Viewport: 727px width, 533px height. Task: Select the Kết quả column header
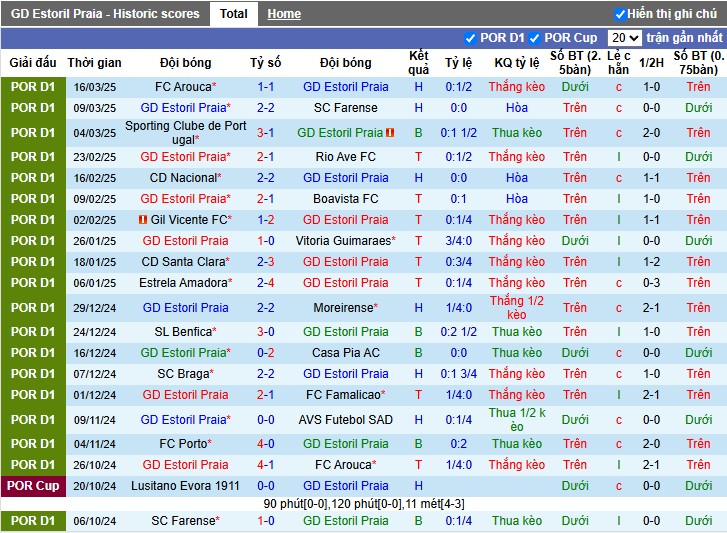(418, 63)
